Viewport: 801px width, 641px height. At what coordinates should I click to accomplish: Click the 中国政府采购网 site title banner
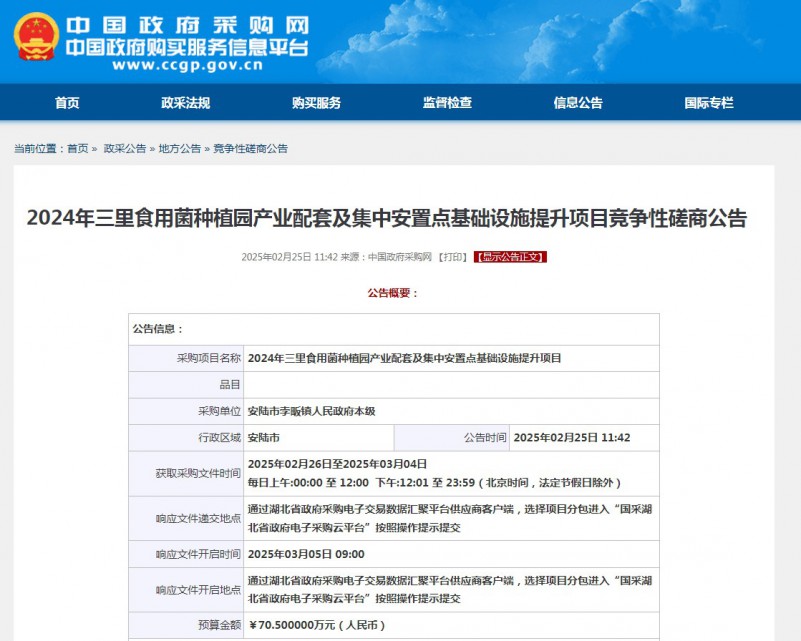coord(187,25)
